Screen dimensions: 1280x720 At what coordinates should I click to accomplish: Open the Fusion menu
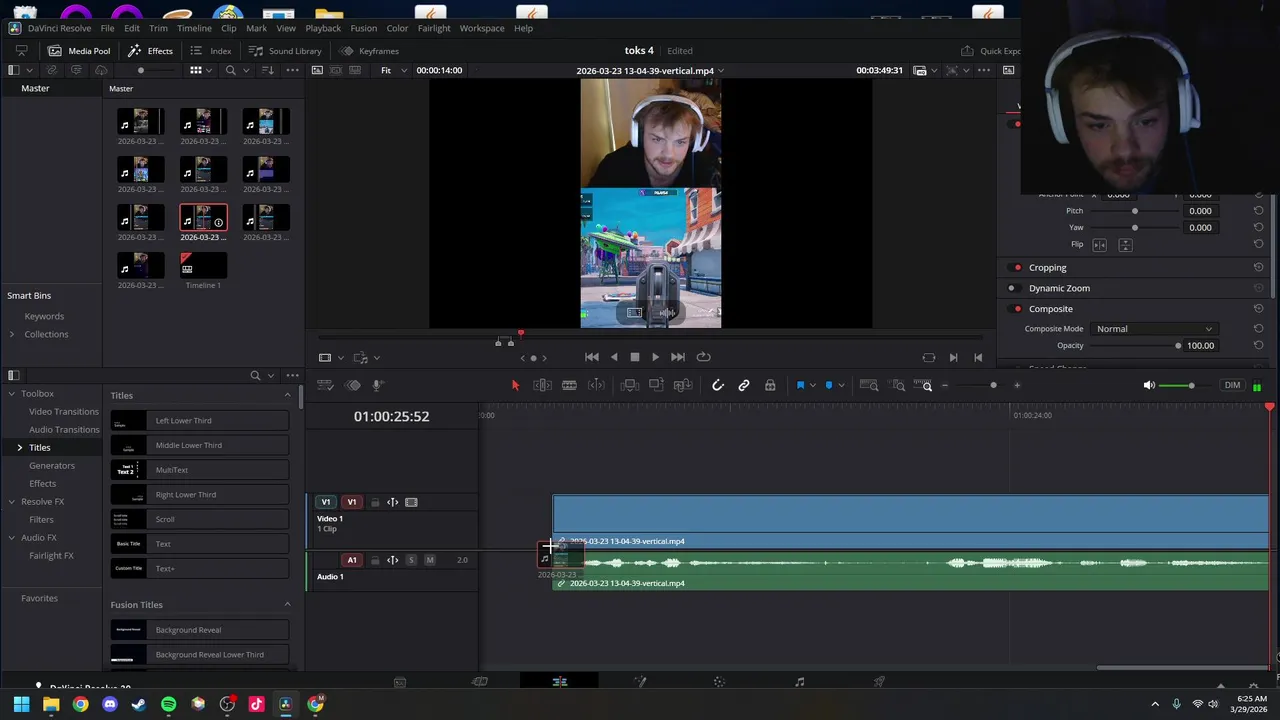(x=363, y=28)
